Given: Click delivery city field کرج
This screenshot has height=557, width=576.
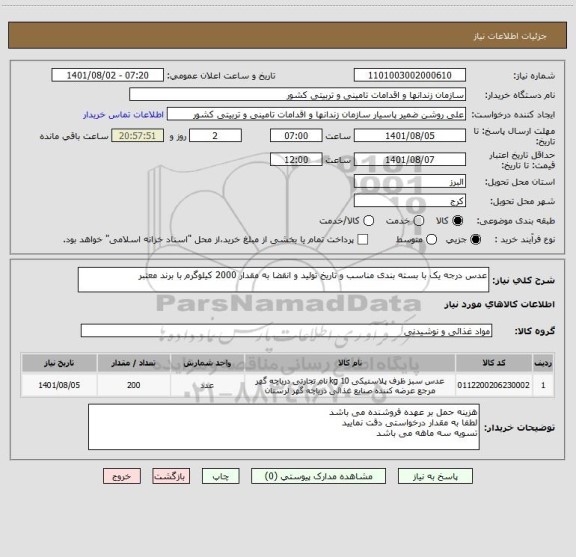Looking at the screenshot, I should point(410,201).
